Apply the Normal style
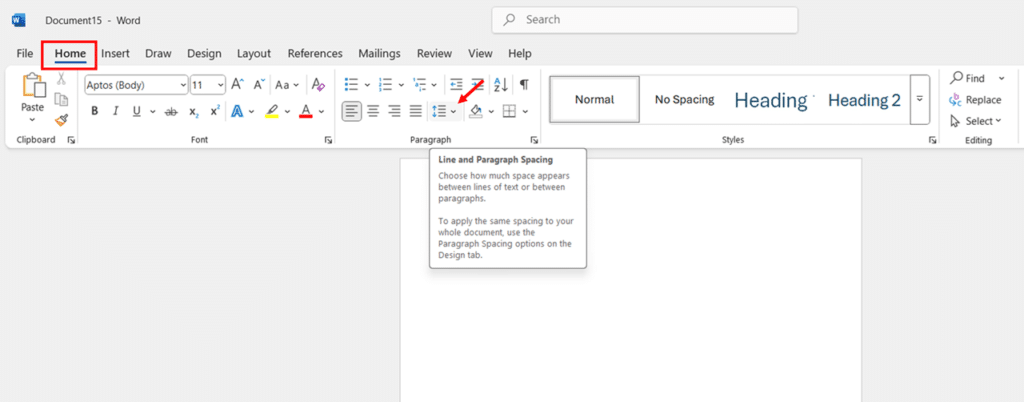The height and width of the screenshot is (402, 1024). tap(594, 100)
